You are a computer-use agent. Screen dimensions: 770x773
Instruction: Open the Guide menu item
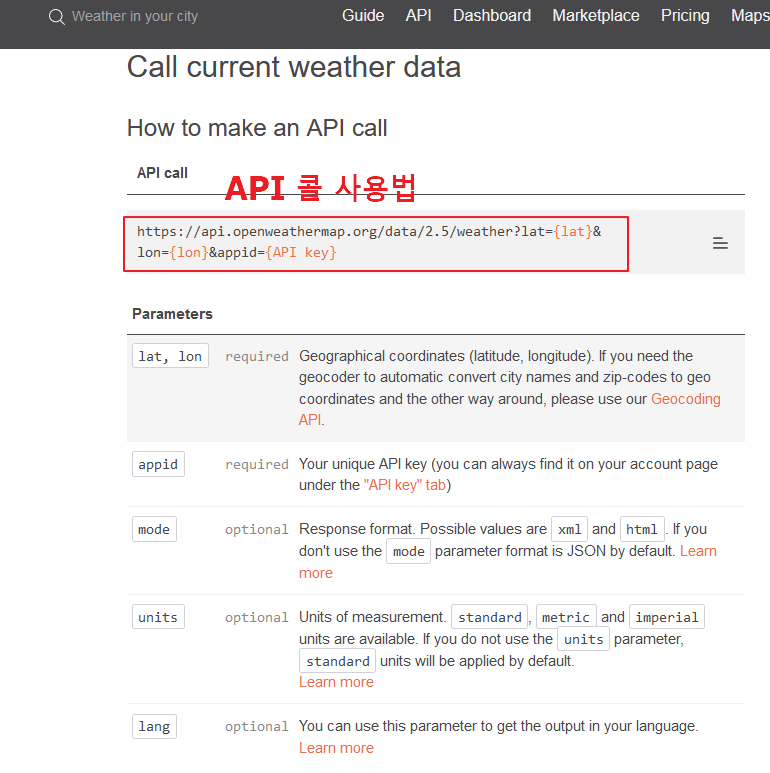point(363,16)
